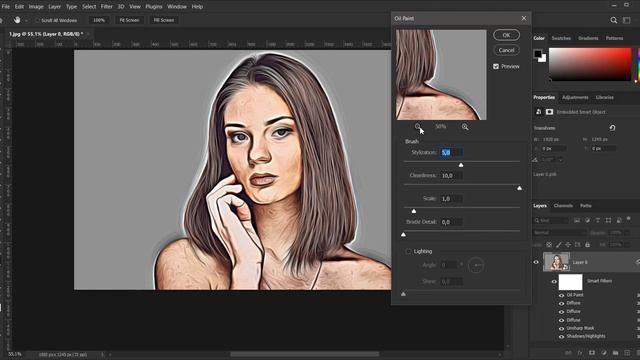Lock layer position
Screen dimensions: 640x360
click(568, 244)
